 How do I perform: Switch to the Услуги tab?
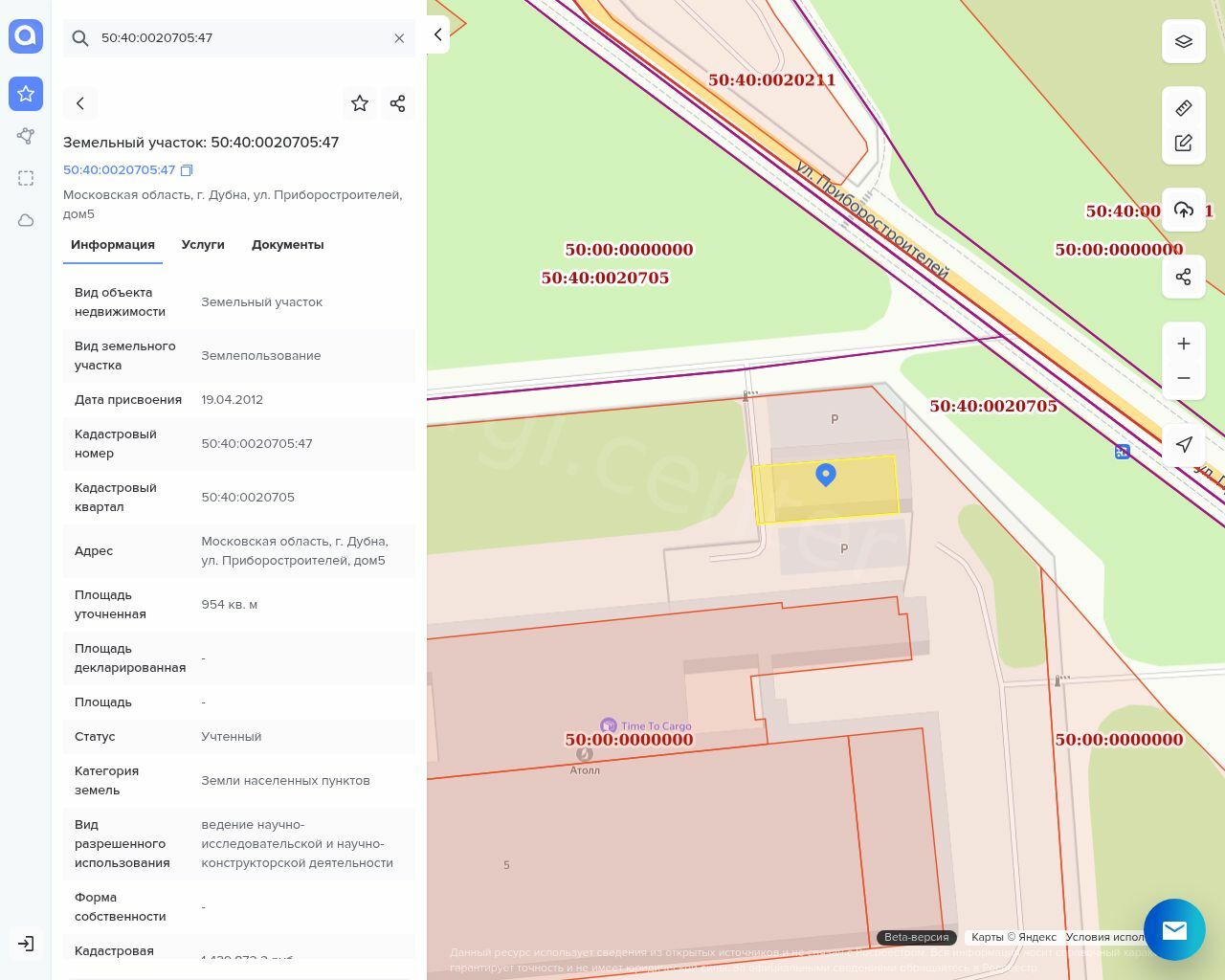(x=203, y=245)
